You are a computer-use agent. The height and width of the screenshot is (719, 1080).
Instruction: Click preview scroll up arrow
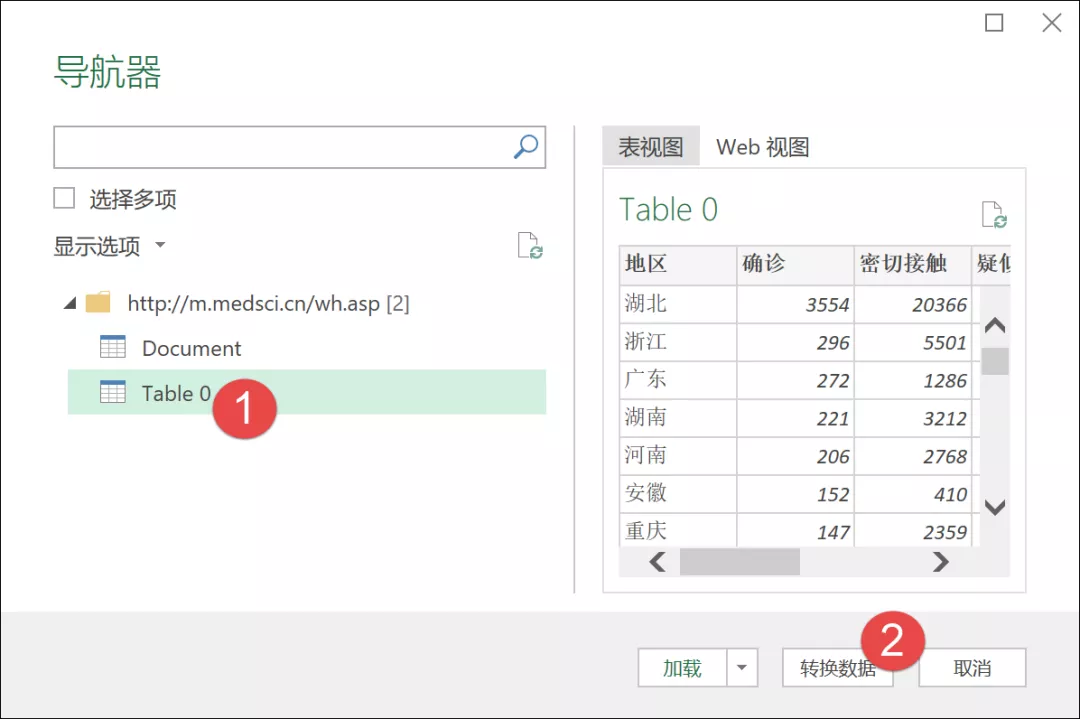pos(995,325)
